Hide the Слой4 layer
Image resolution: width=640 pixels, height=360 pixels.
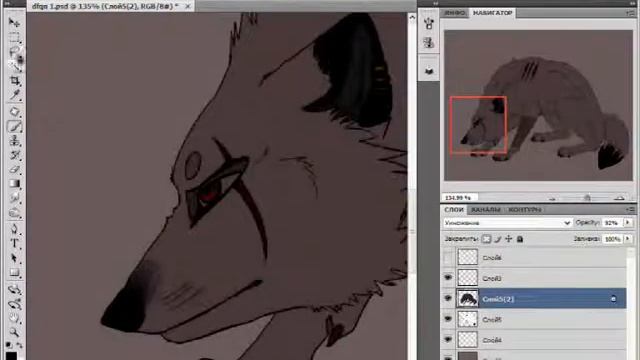448,339
